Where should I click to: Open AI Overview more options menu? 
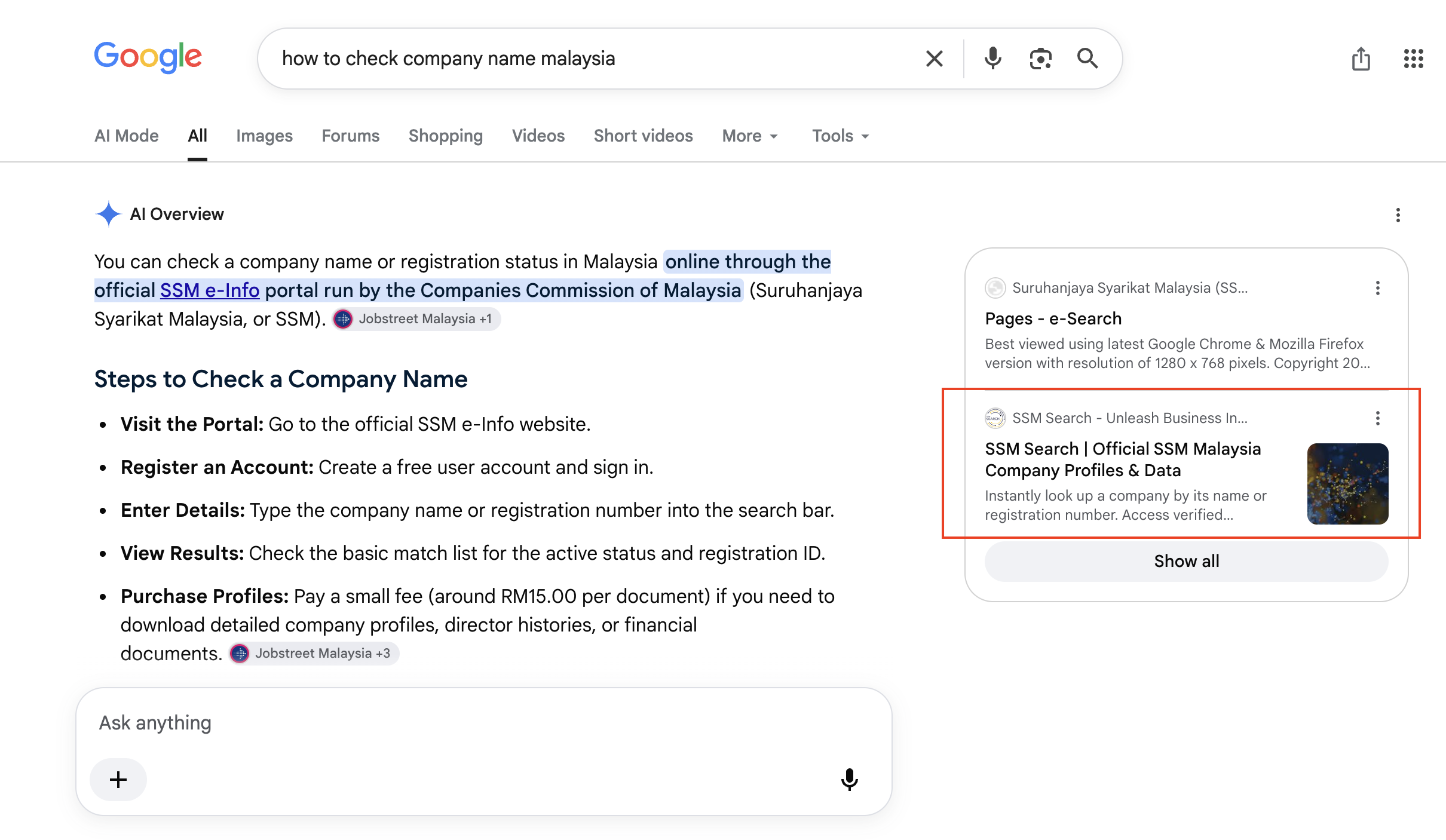tap(1398, 215)
